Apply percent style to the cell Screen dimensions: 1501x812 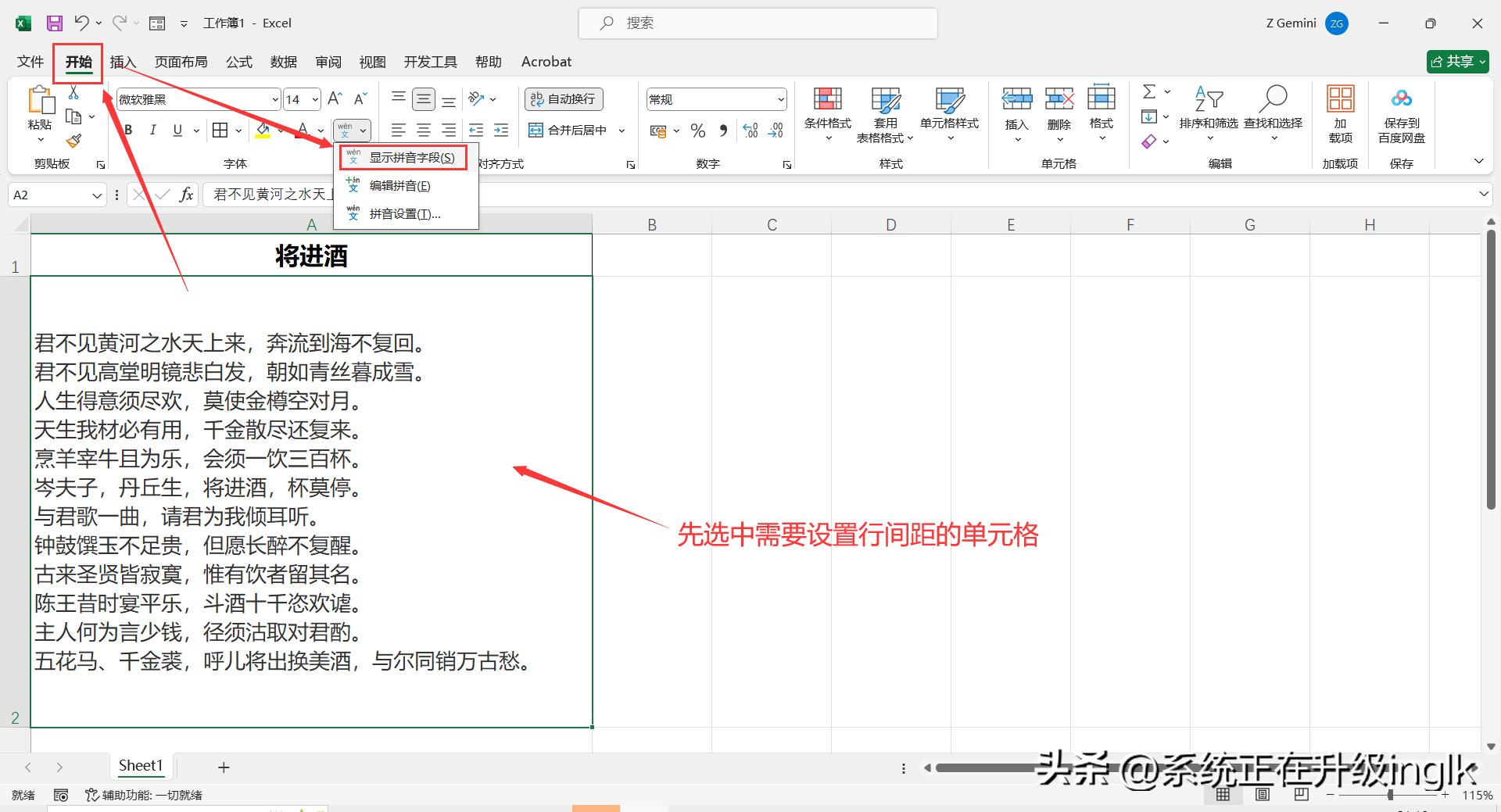tap(698, 131)
